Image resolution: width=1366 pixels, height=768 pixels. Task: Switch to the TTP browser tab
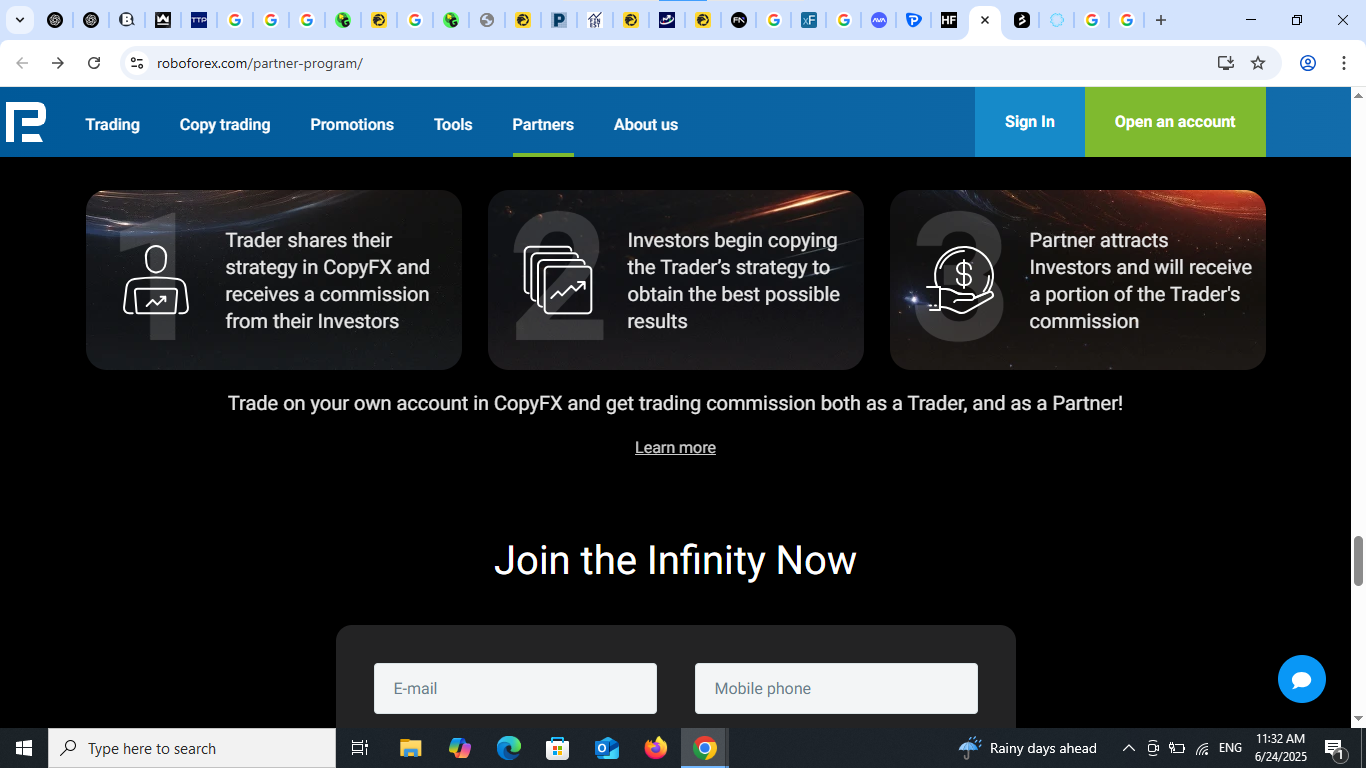tap(199, 20)
